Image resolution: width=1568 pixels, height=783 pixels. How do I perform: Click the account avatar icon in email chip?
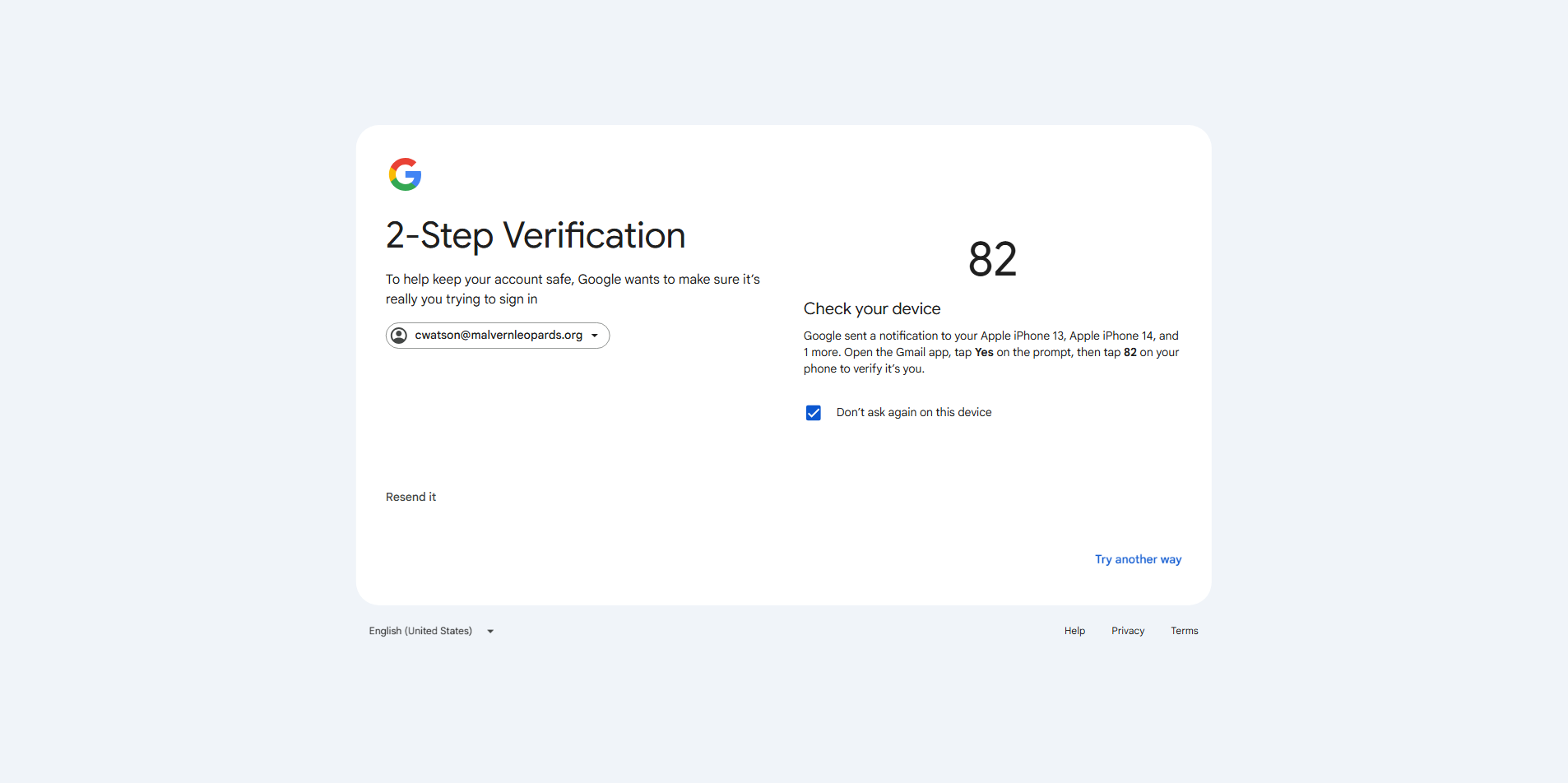[399, 336]
